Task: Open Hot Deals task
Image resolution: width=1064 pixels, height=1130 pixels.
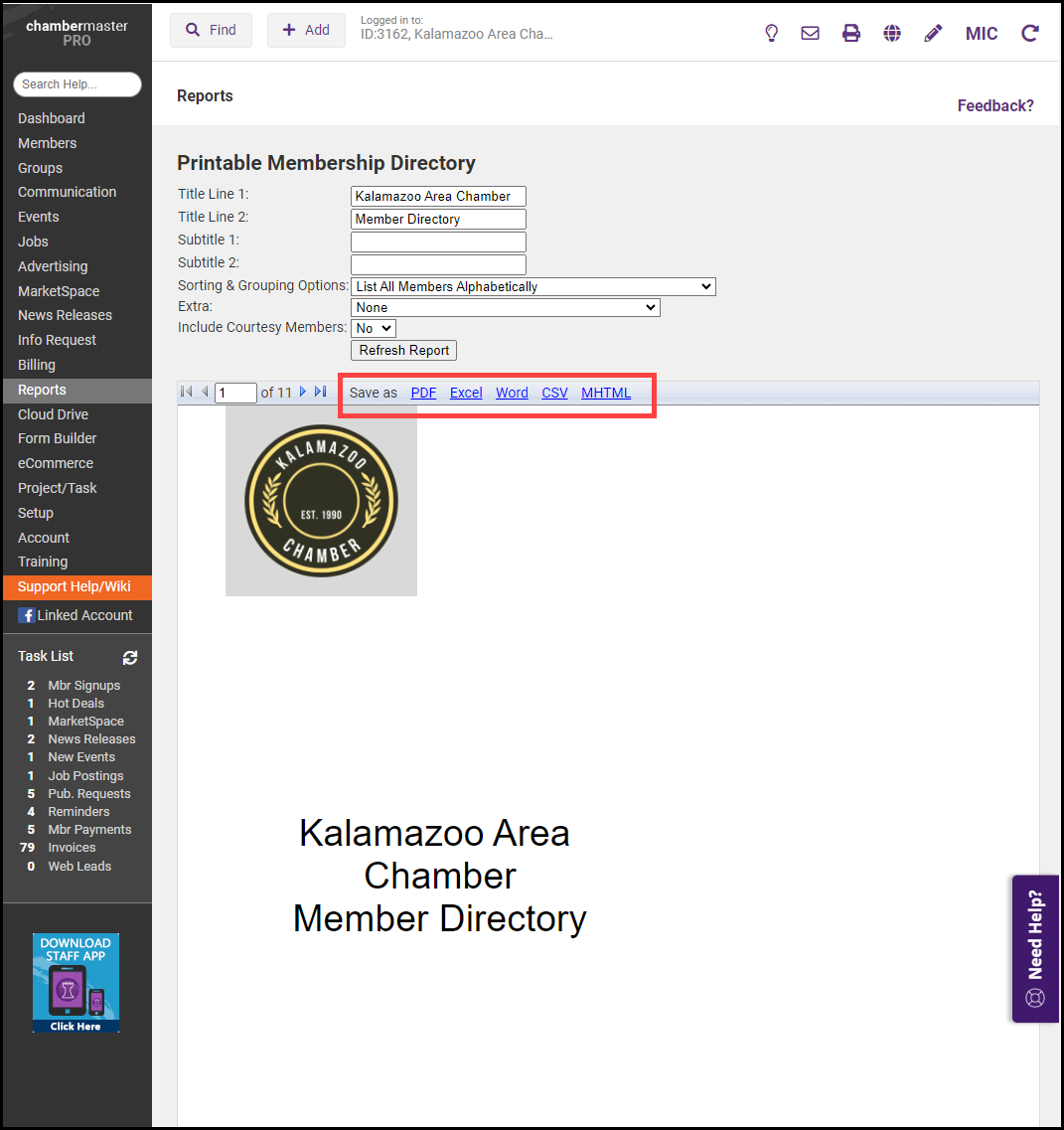Action: 76,704
